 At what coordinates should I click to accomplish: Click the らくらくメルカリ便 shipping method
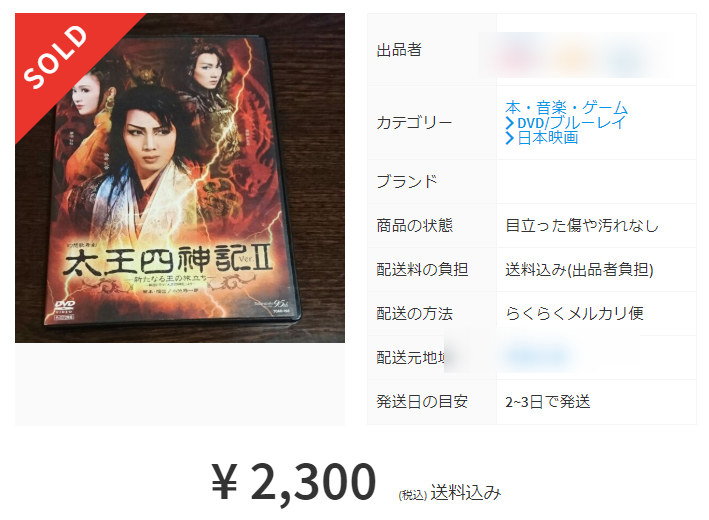click(574, 313)
